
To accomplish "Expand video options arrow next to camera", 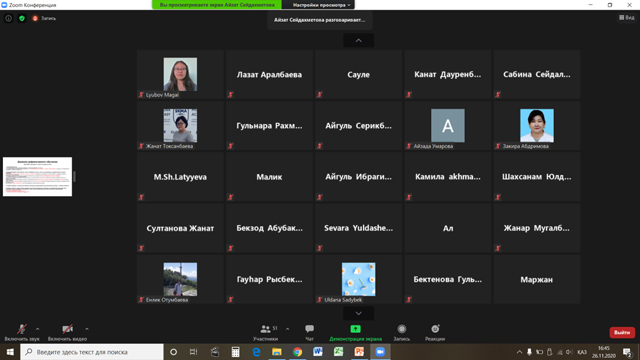I will point(87,329).
